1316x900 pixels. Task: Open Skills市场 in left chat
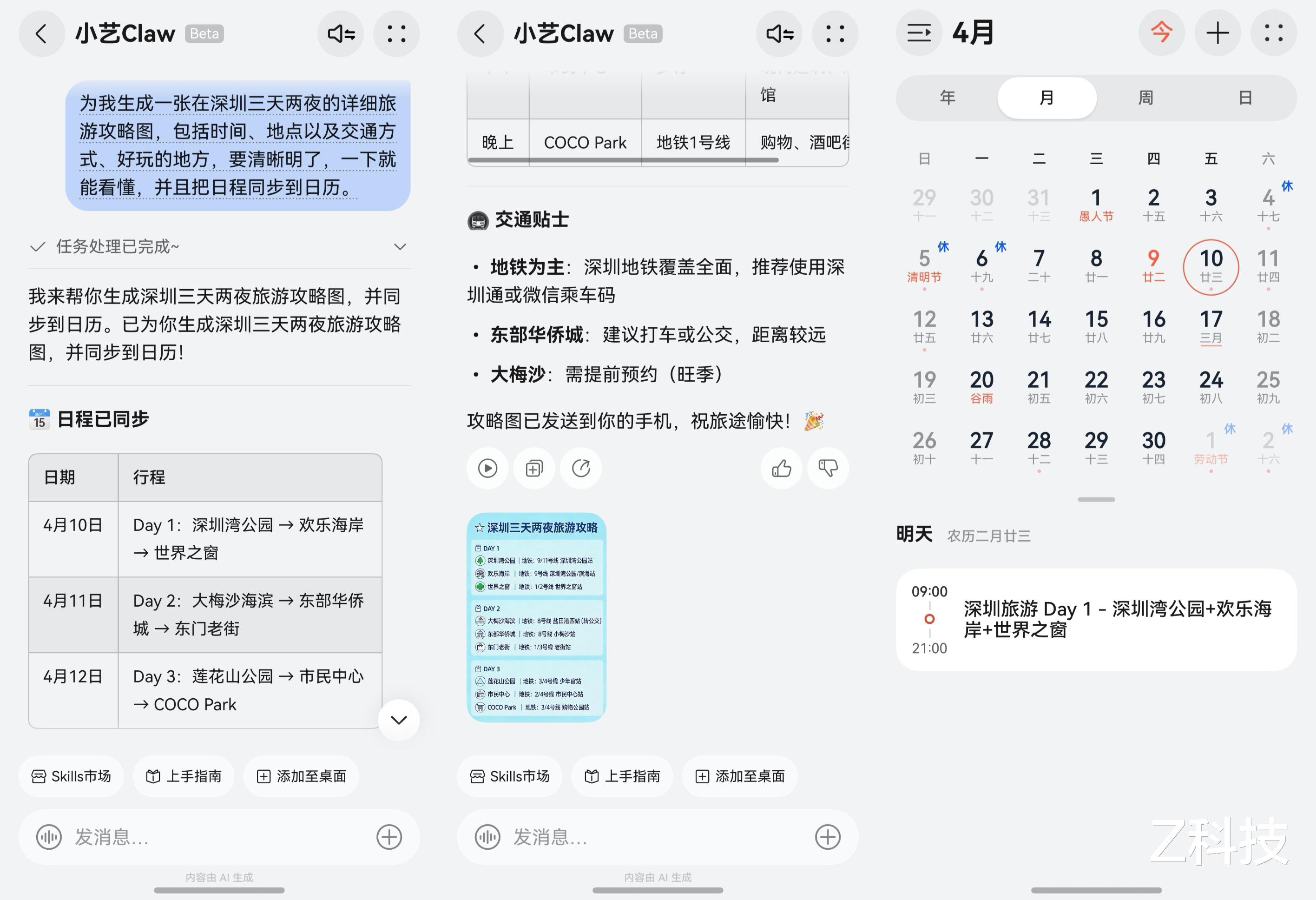click(72, 776)
